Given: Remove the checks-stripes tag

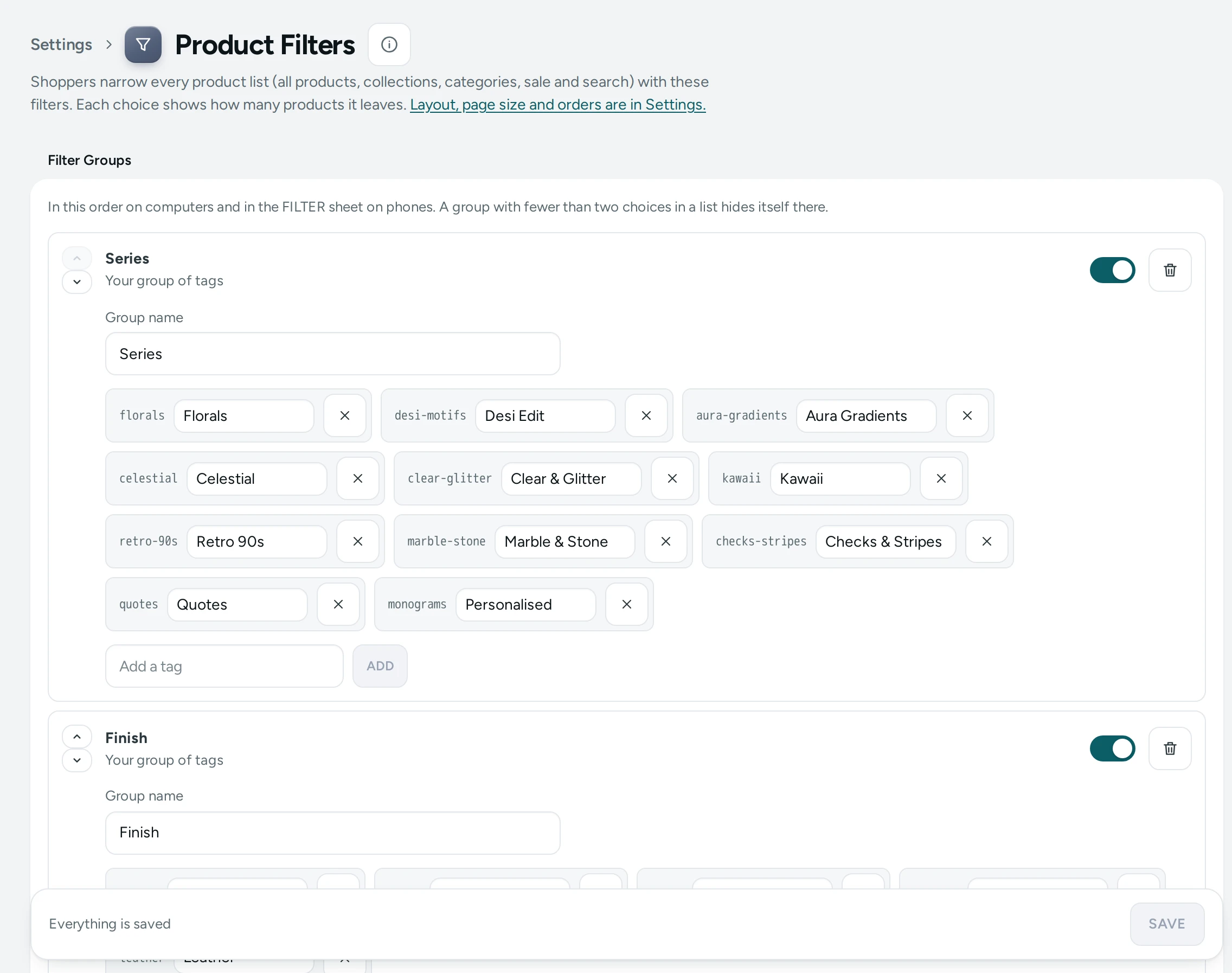Looking at the screenshot, I should tap(986, 542).
